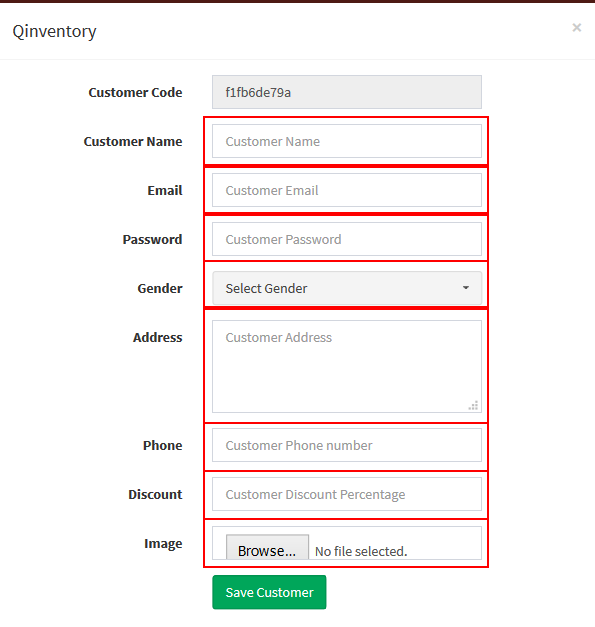Open the Select Gender dropdown

(347, 288)
